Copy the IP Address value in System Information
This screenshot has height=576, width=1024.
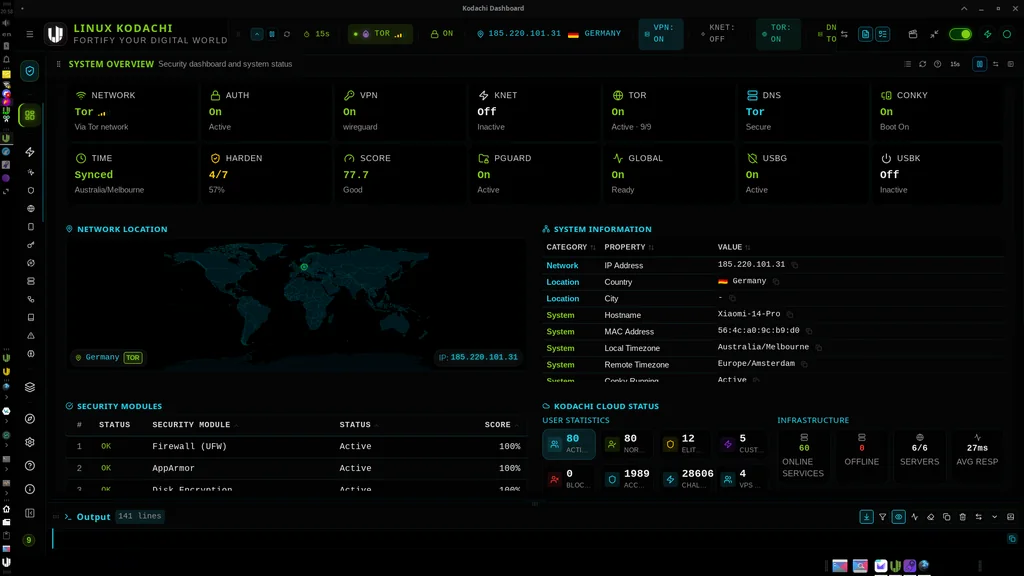(x=795, y=265)
